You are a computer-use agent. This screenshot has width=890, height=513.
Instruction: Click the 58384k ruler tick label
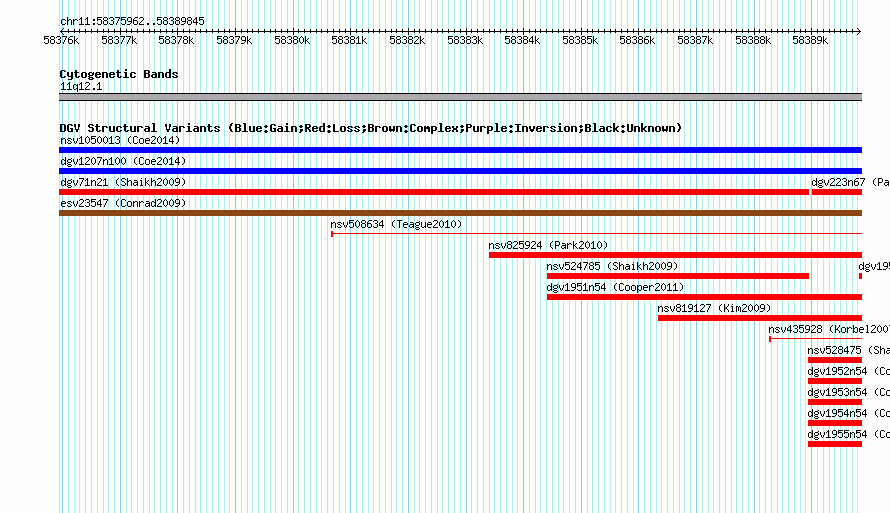522,40
